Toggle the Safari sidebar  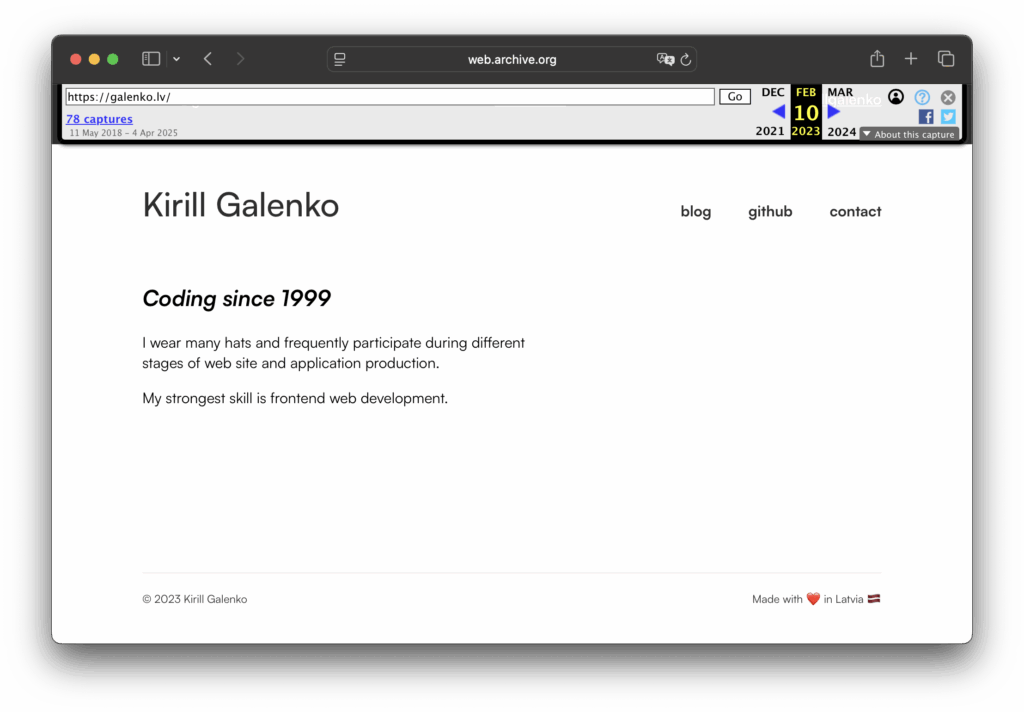(151, 59)
